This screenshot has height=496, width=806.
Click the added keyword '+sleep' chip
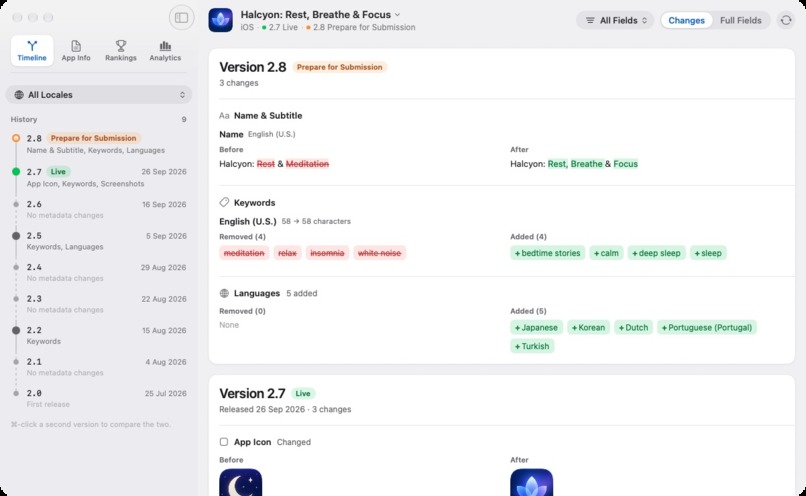(x=708, y=253)
